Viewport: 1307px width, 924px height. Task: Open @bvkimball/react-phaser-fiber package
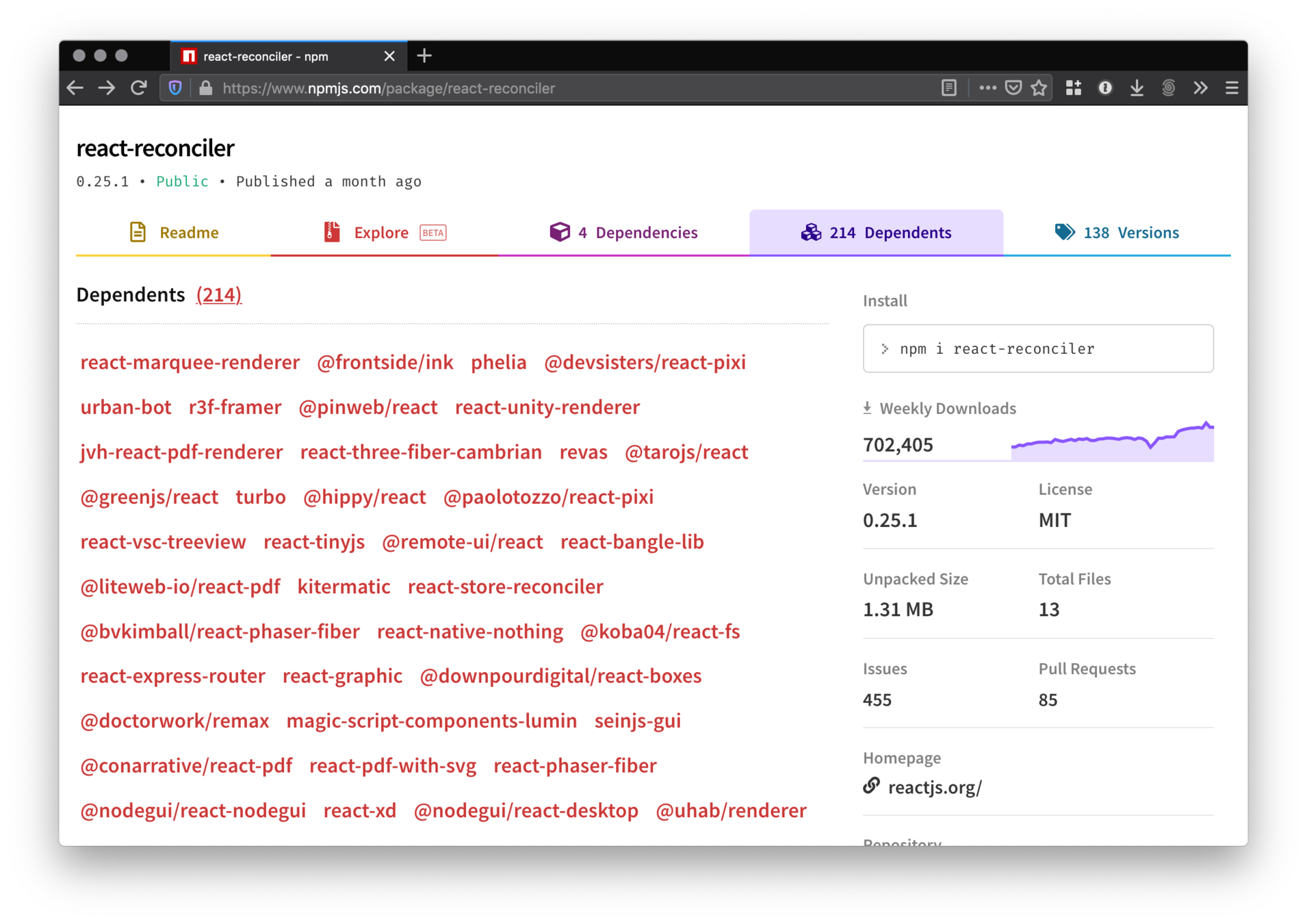pyautogui.click(x=220, y=631)
